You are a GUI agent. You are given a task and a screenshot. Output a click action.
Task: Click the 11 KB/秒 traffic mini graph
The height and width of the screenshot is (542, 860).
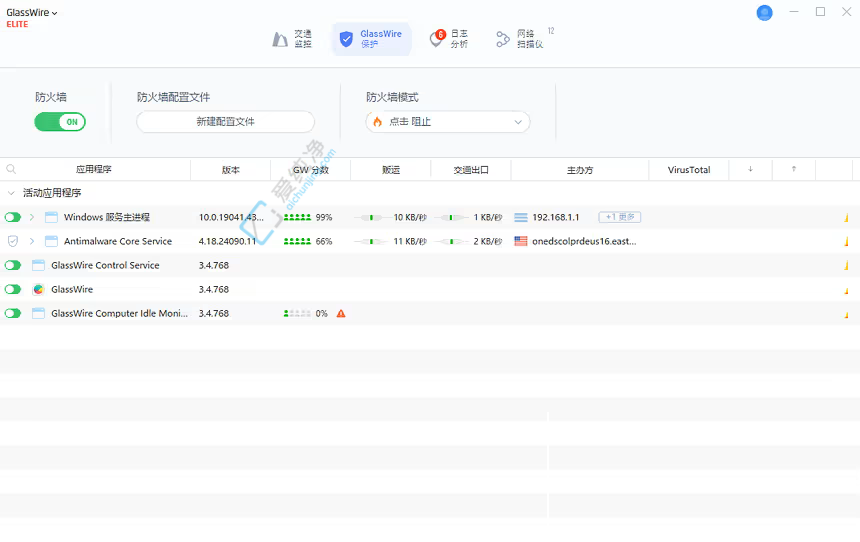tap(371, 241)
